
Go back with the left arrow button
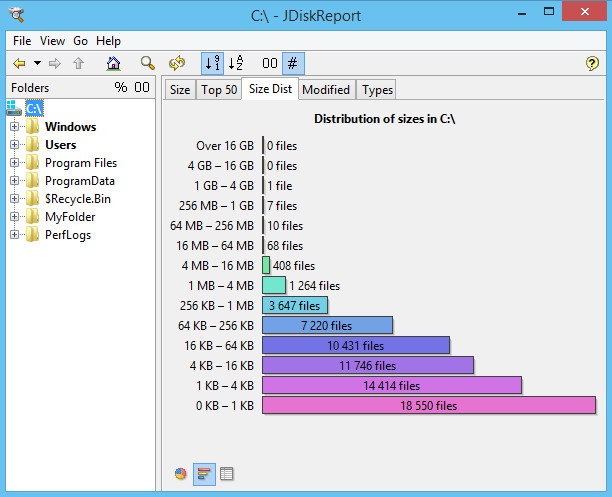coord(19,63)
